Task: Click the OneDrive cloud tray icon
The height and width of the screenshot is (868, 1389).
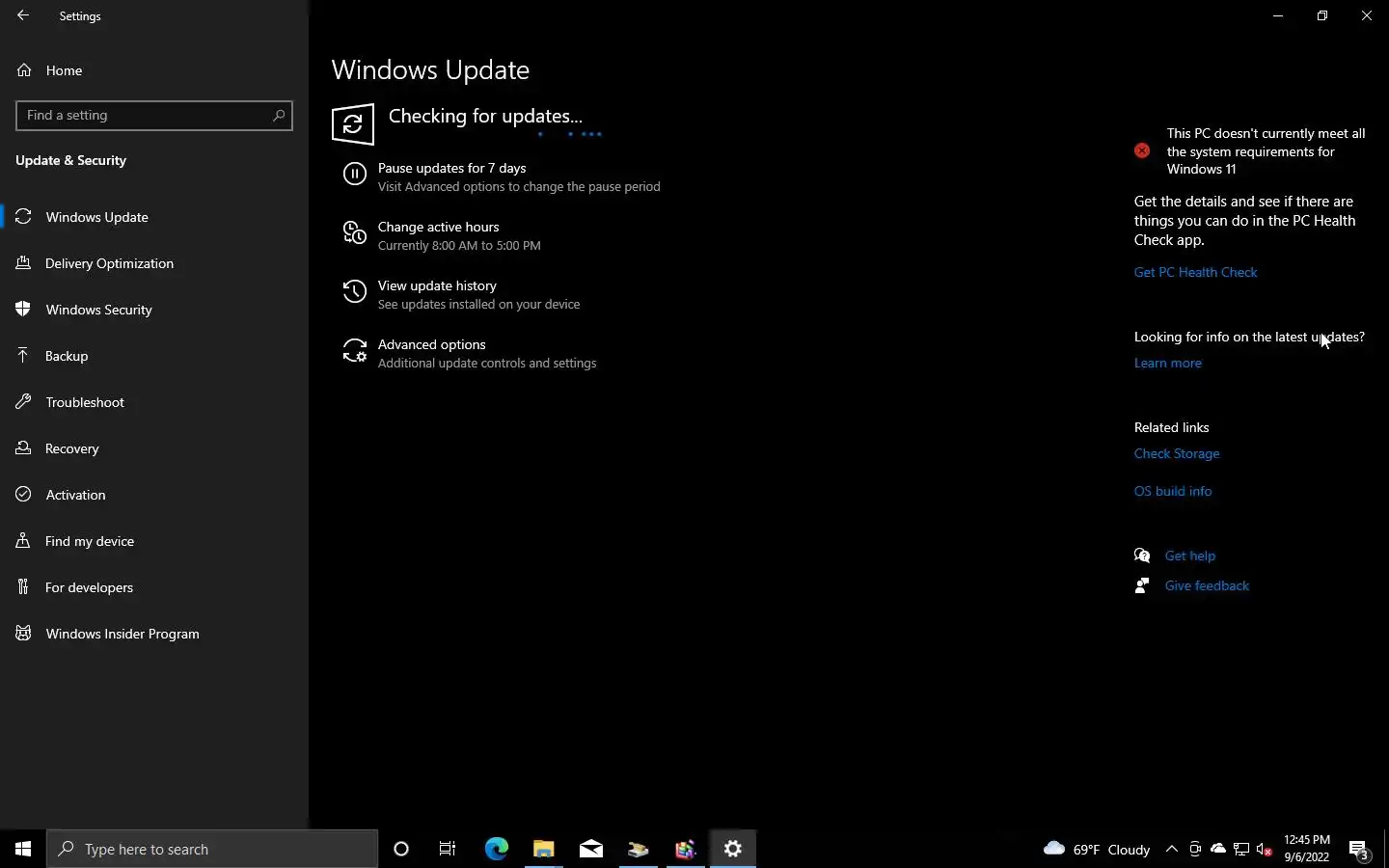Action: coord(1218,849)
